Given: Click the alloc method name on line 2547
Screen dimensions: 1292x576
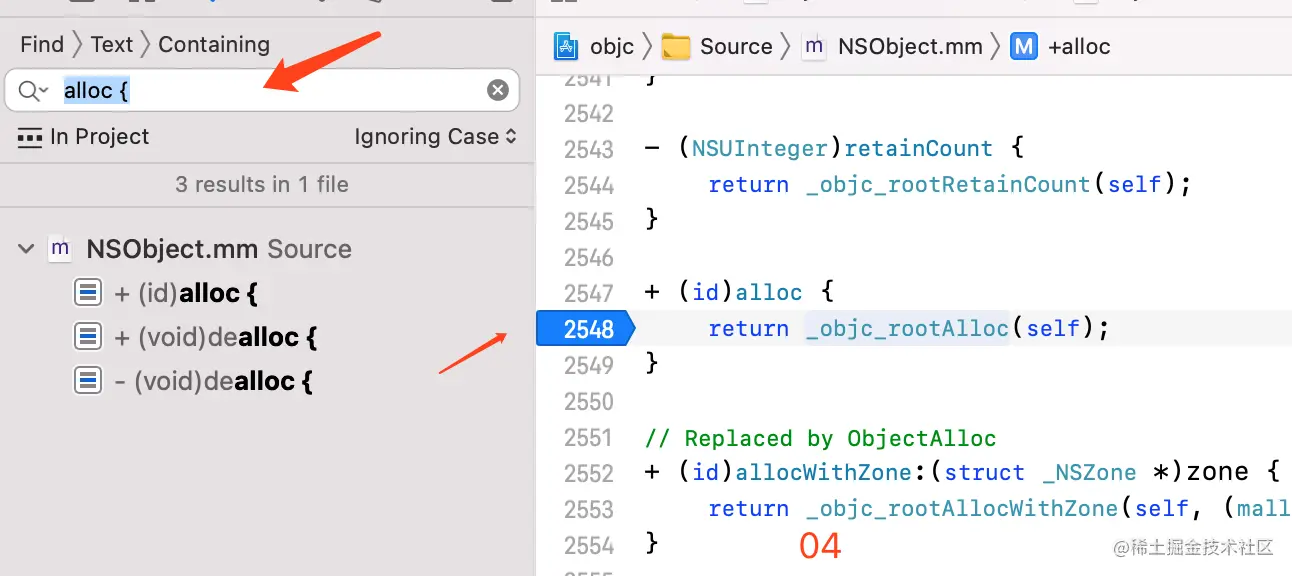Looking at the screenshot, I should tap(769, 293).
